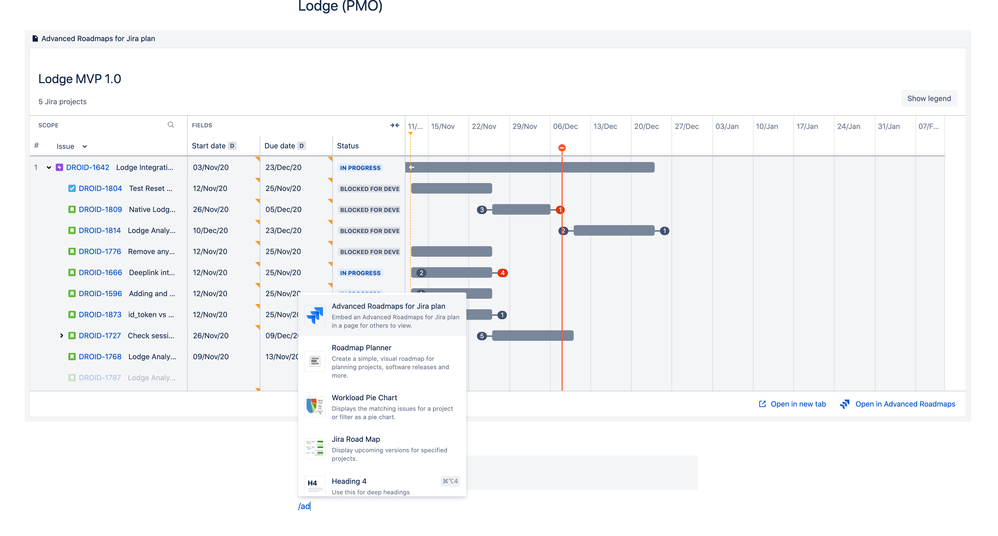Image resolution: width=998 pixels, height=536 pixels.
Task: Click the story icon beside DROID-1809
Action: click(x=72, y=209)
